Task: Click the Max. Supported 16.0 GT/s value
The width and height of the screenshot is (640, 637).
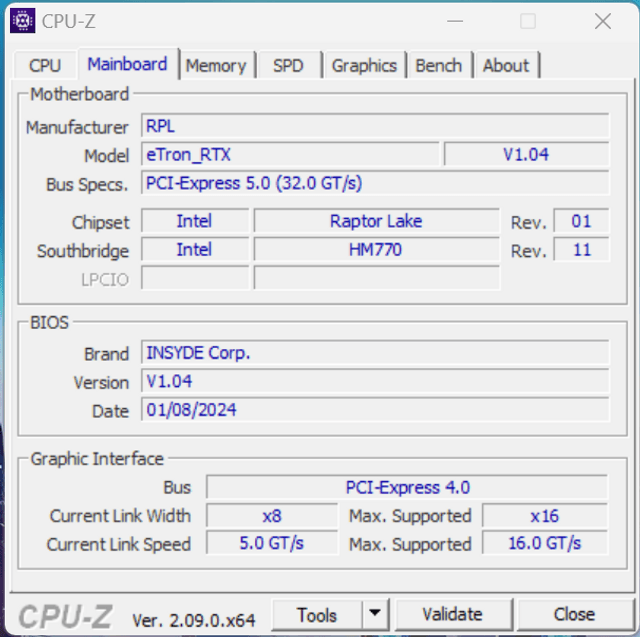Action: pos(544,543)
